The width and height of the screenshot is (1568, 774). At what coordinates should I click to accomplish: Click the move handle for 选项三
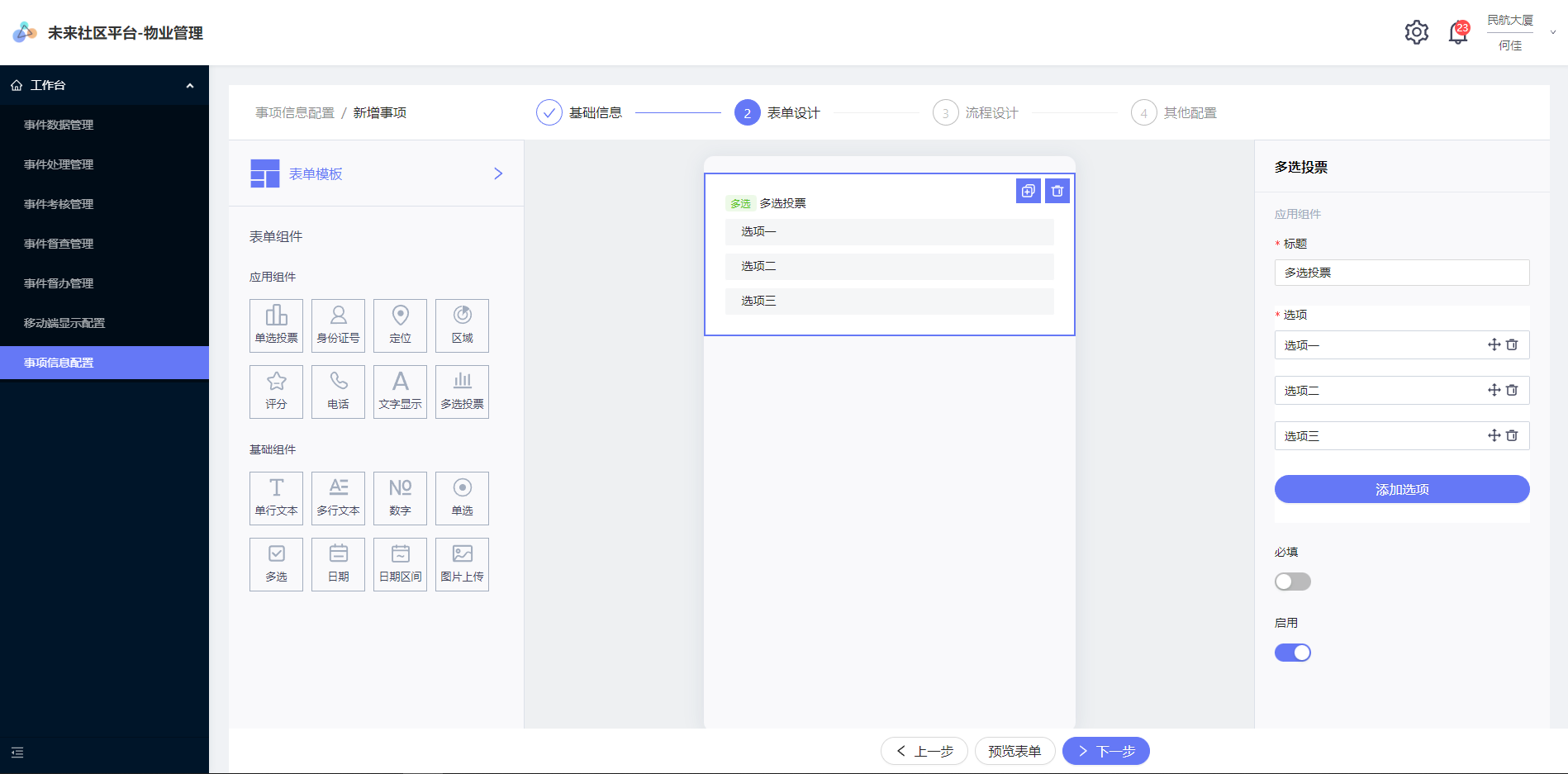coord(1494,435)
